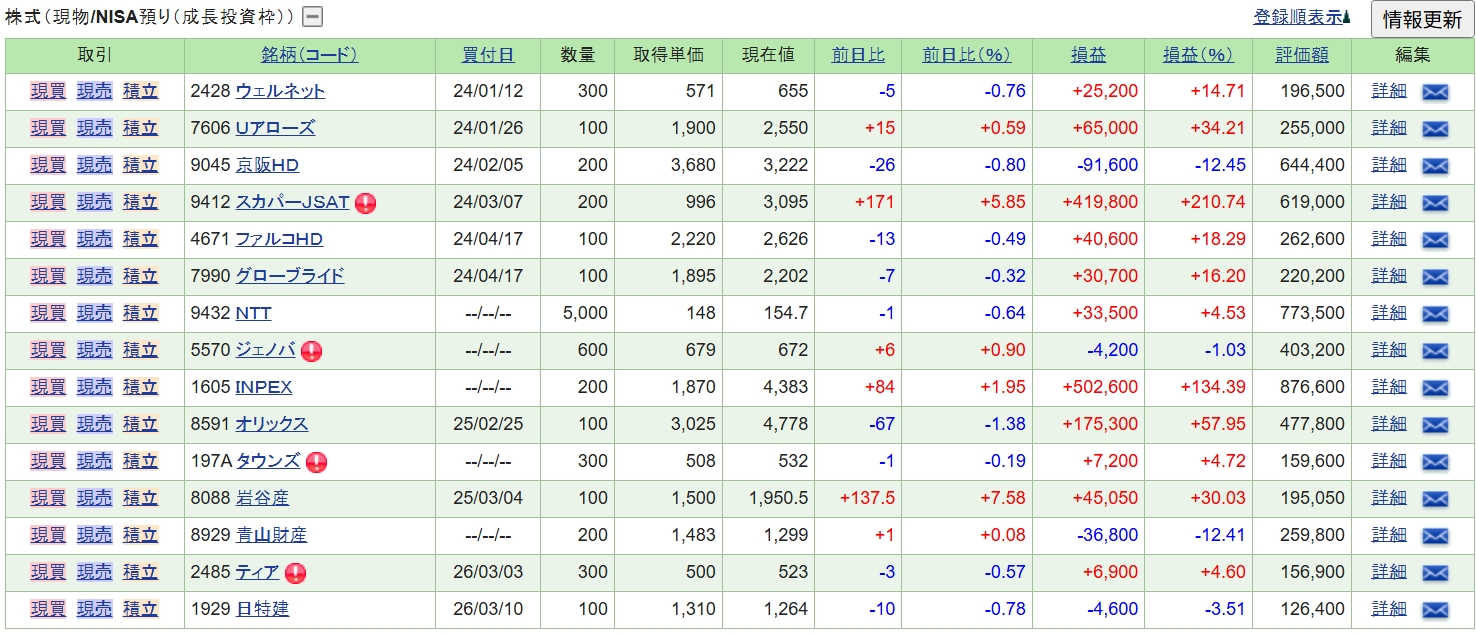The height and width of the screenshot is (634, 1476).
Task: Click the mail icon in the INPEX row
Action: pos(1435,388)
